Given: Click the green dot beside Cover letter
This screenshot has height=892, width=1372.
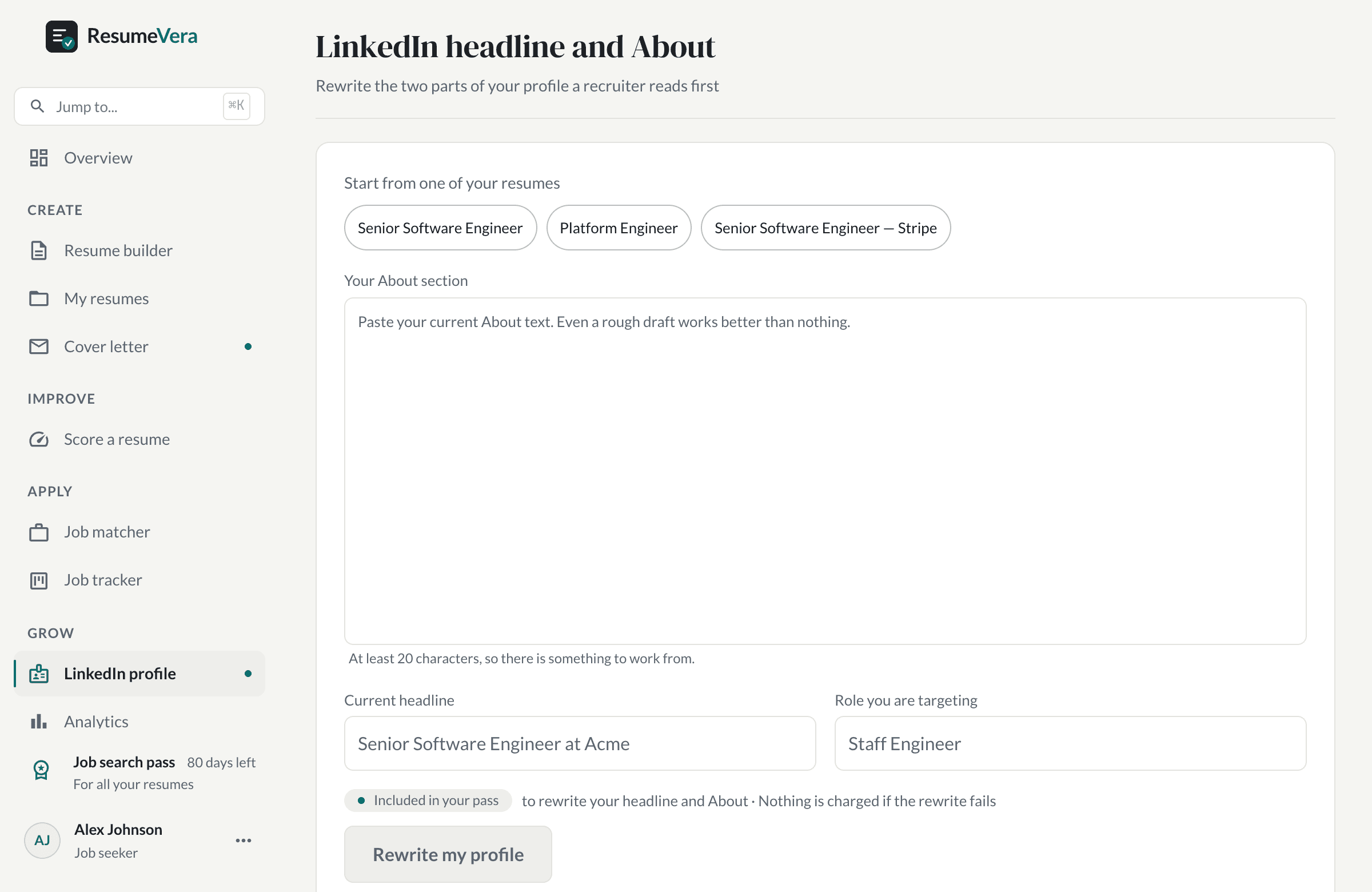Looking at the screenshot, I should (x=248, y=346).
